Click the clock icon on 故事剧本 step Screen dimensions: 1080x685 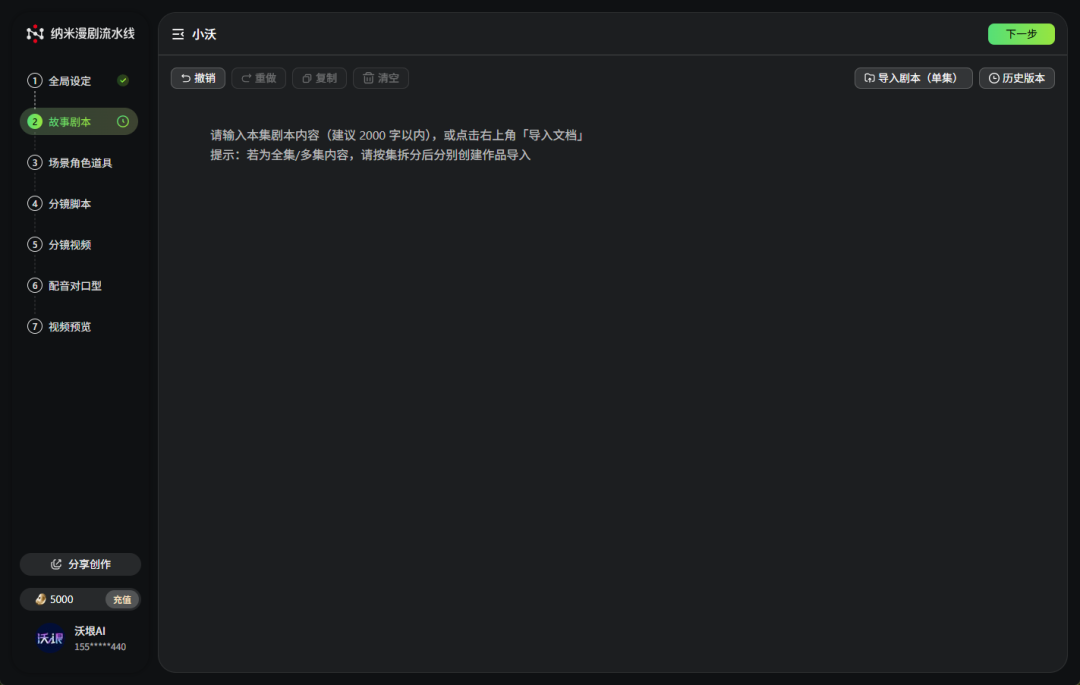pos(122,121)
